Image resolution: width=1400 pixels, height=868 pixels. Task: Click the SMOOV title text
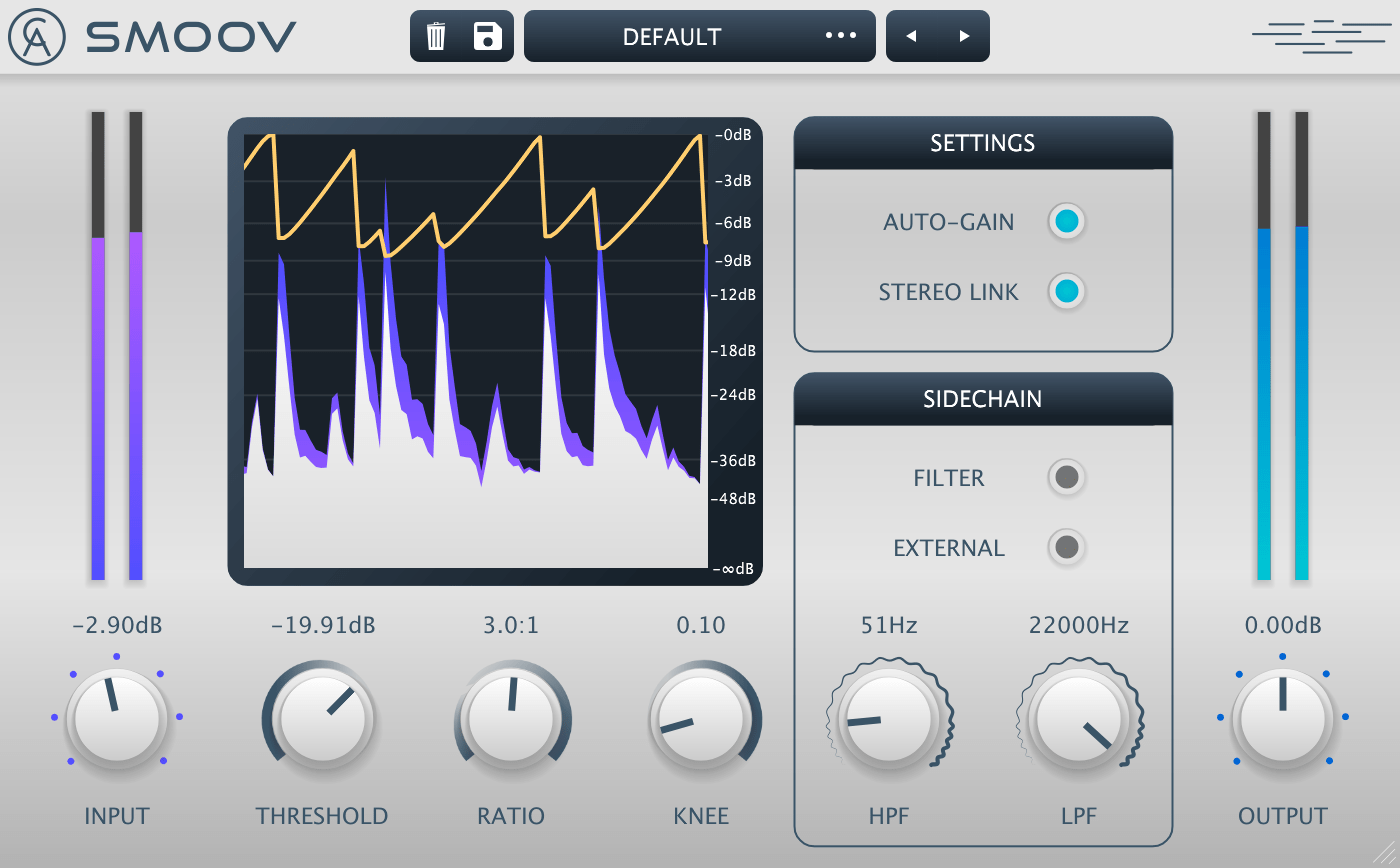pos(189,36)
